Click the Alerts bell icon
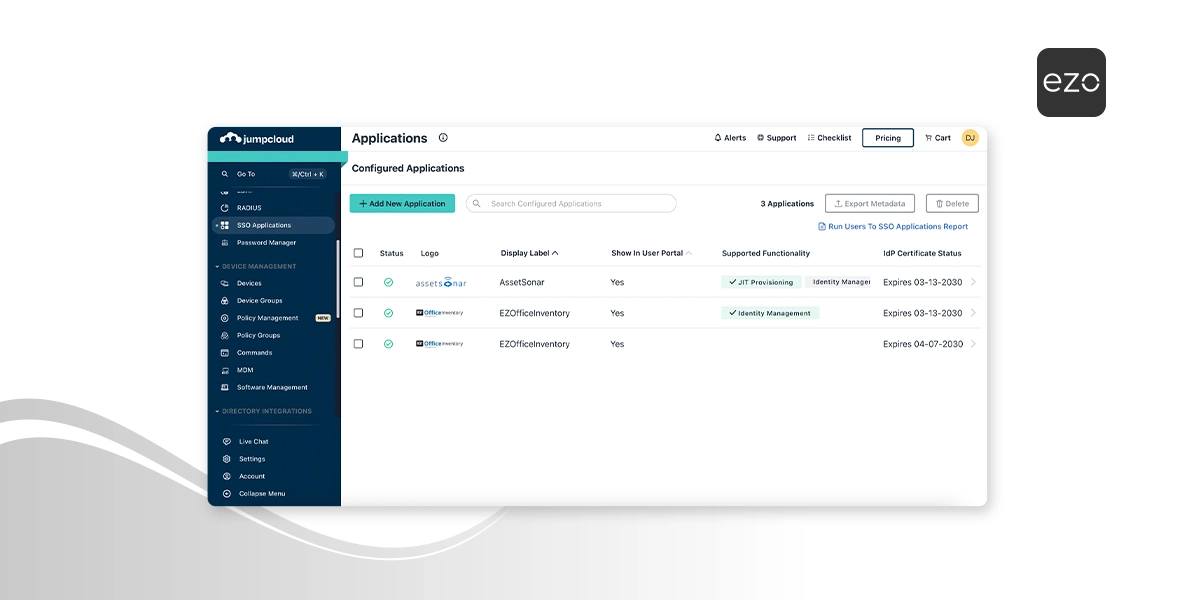1200x600 pixels. coord(716,137)
